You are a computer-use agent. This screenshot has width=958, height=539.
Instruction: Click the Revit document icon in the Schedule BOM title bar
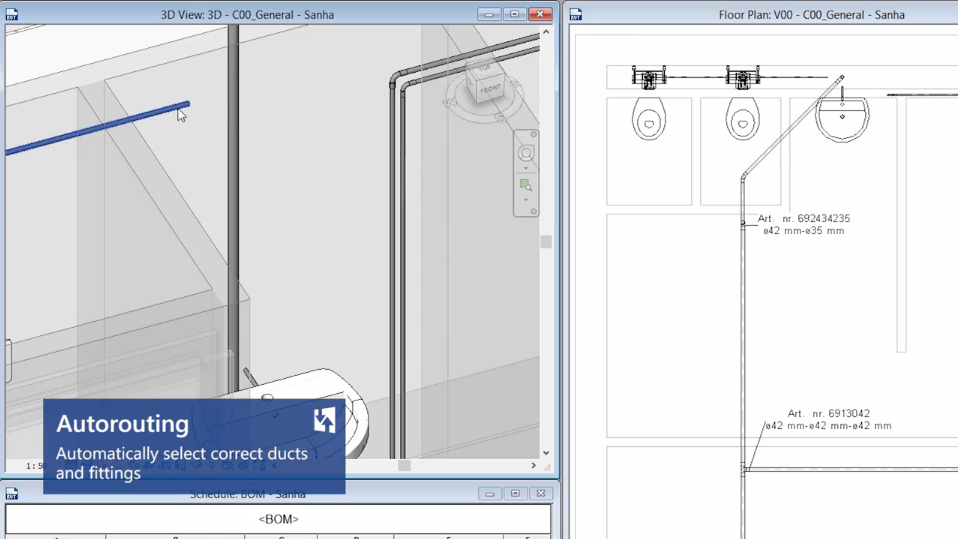[12, 494]
